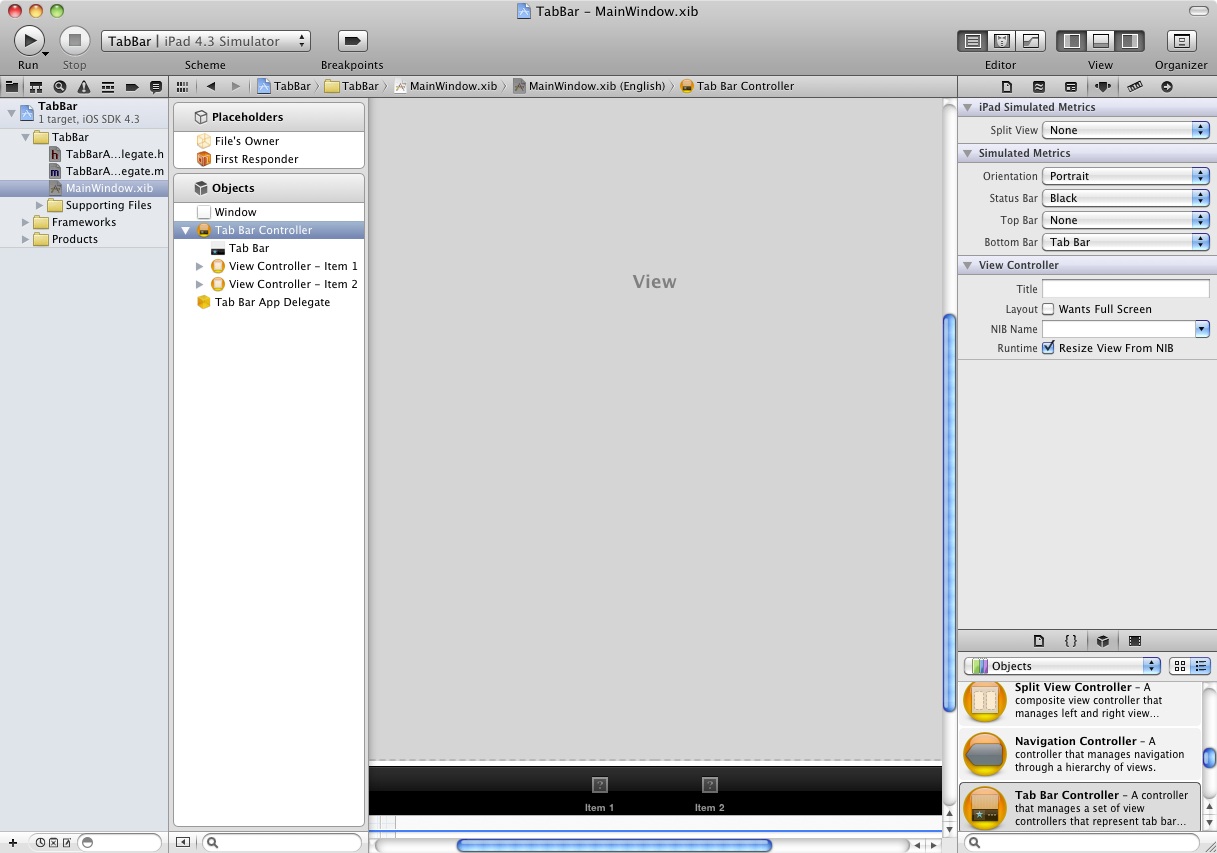Click the view controller Title field
This screenshot has height=853, width=1217.
(x=1125, y=288)
